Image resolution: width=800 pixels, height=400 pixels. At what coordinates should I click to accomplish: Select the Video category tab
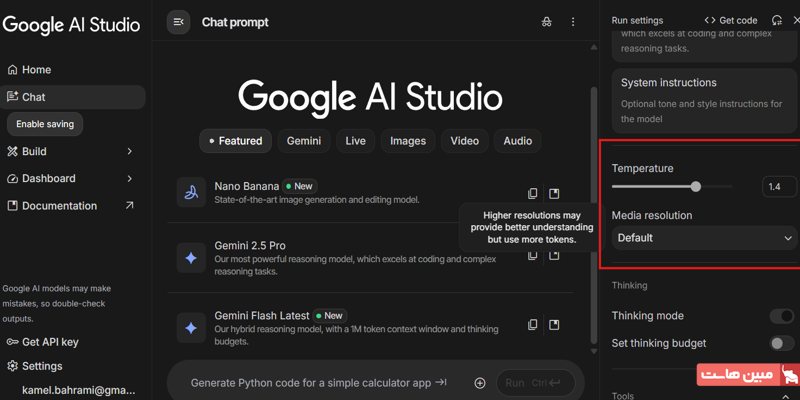coord(464,141)
